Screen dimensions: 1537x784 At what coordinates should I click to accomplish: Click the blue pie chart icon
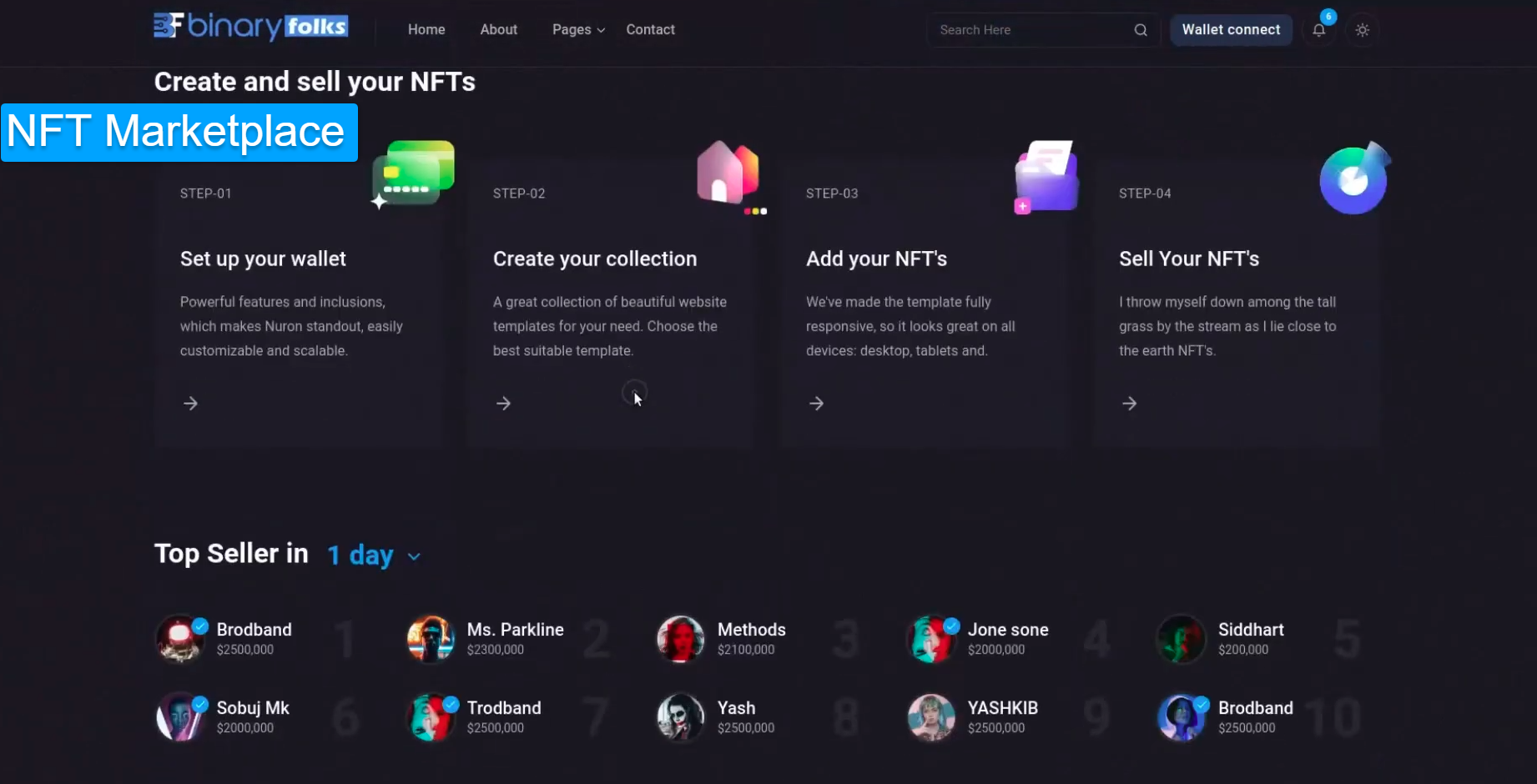point(1353,178)
